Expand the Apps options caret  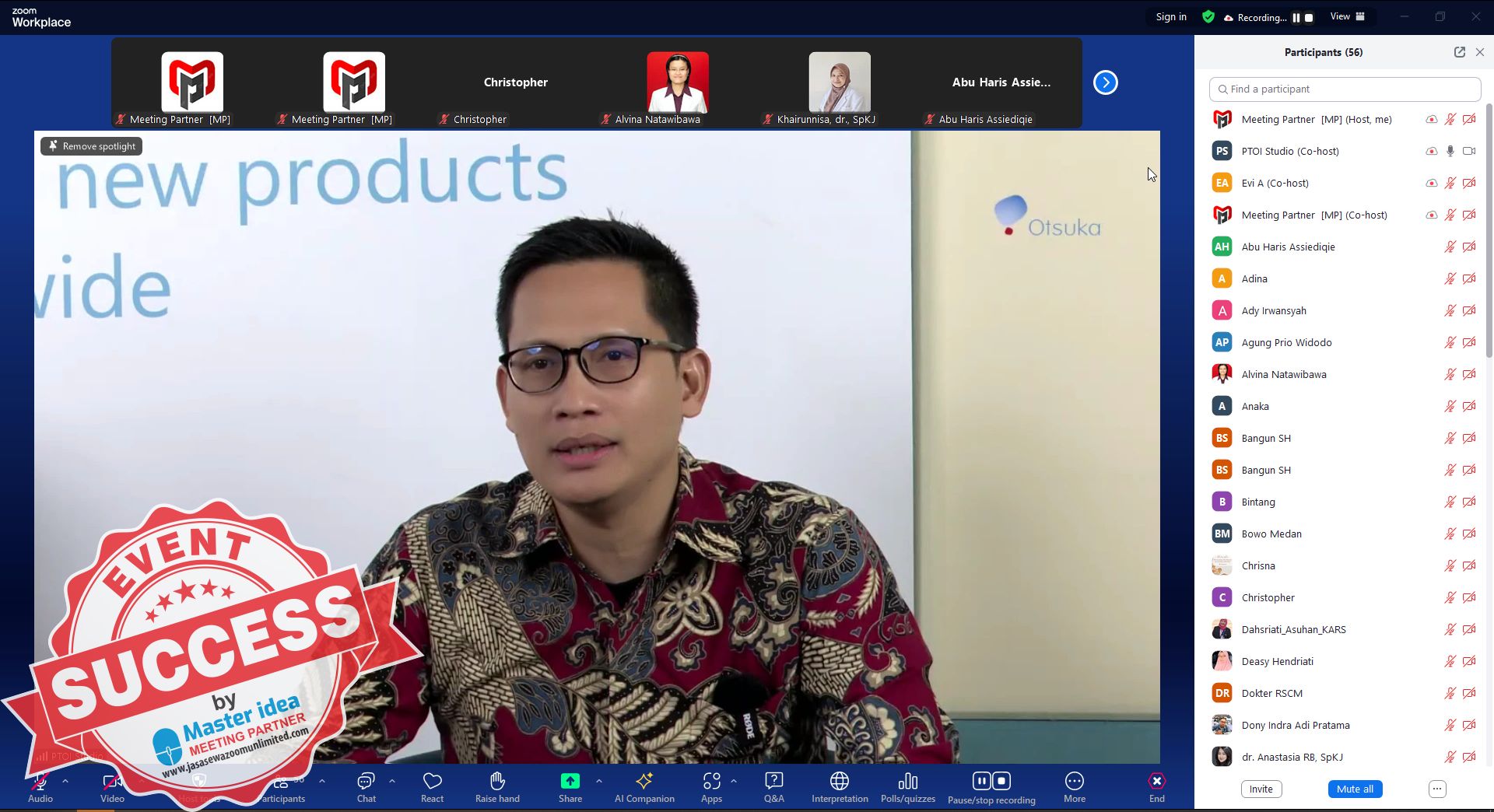tap(734, 780)
